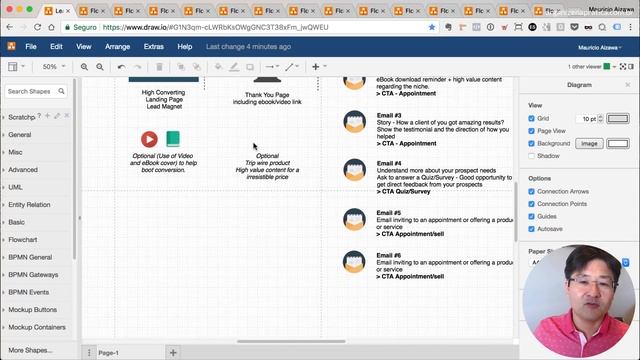Close the Scratchpad section

(x=67, y=116)
